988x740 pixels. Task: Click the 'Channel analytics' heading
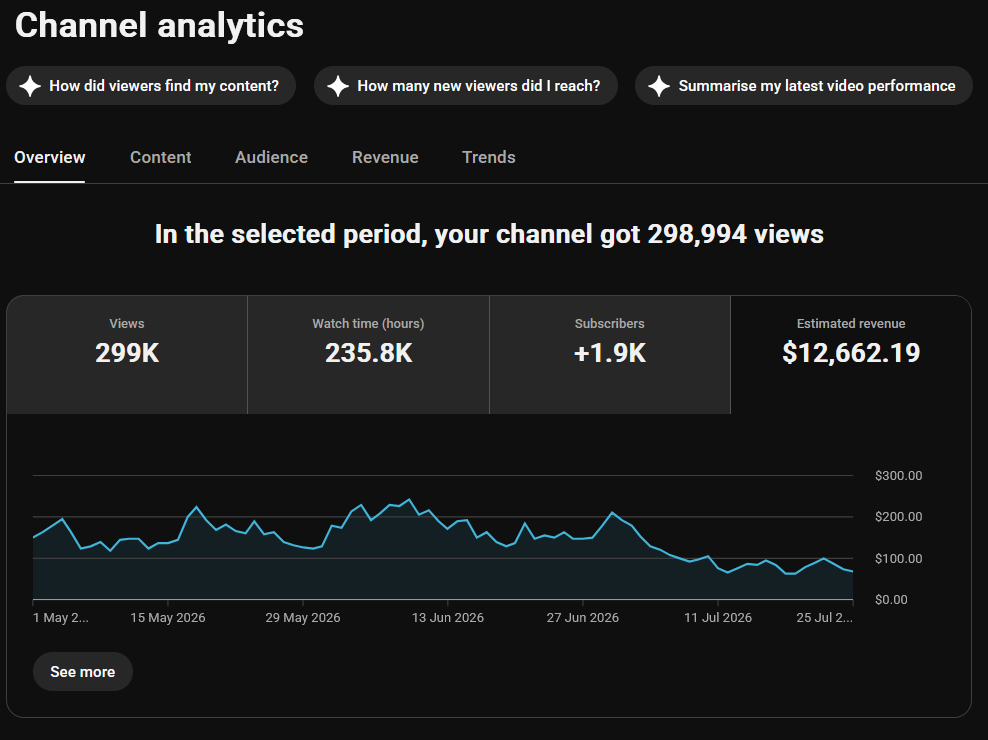[x=159, y=26]
